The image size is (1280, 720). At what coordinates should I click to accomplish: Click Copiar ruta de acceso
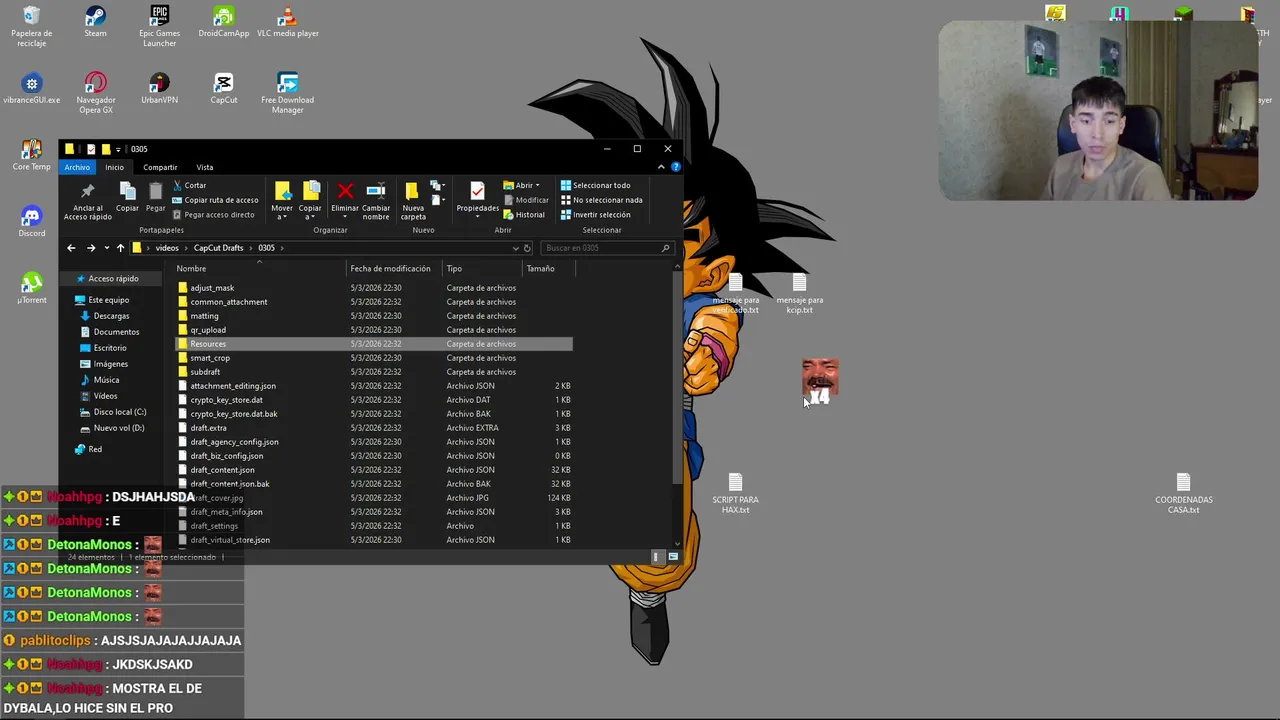coord(215,200)
